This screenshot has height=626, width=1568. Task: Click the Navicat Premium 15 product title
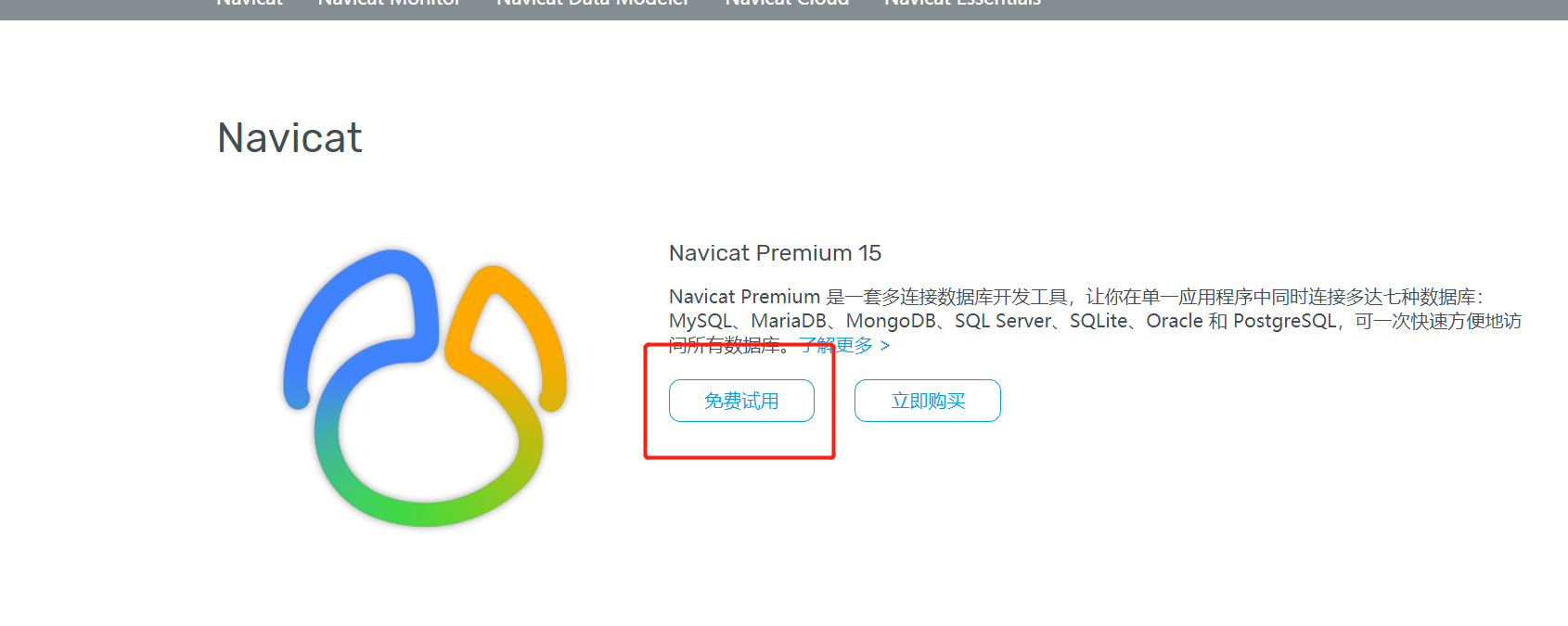pyautogui.click(x=775, y=253)
